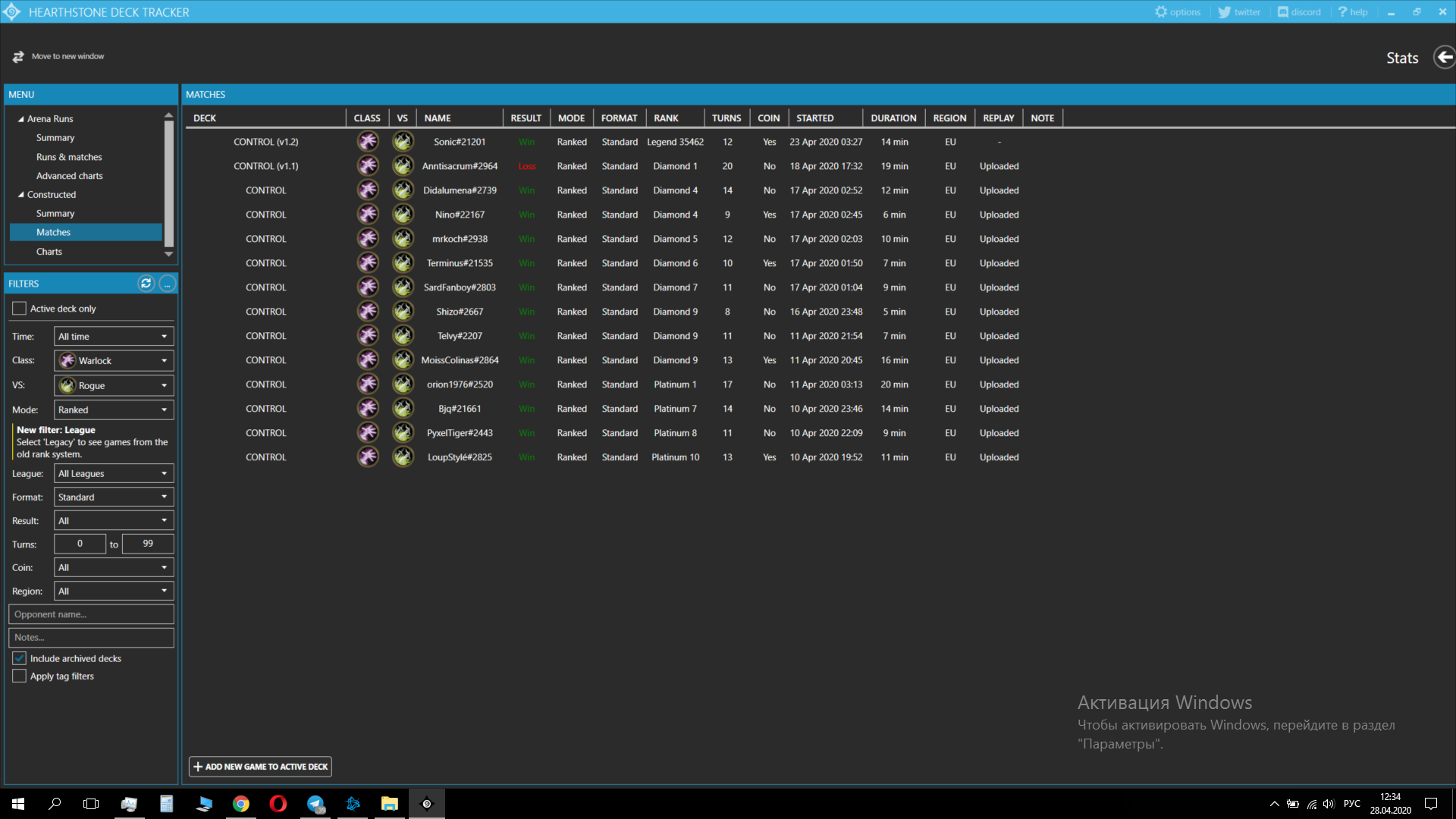
Task: Open Opera browser from the taskbar
Action: (278, 804)
